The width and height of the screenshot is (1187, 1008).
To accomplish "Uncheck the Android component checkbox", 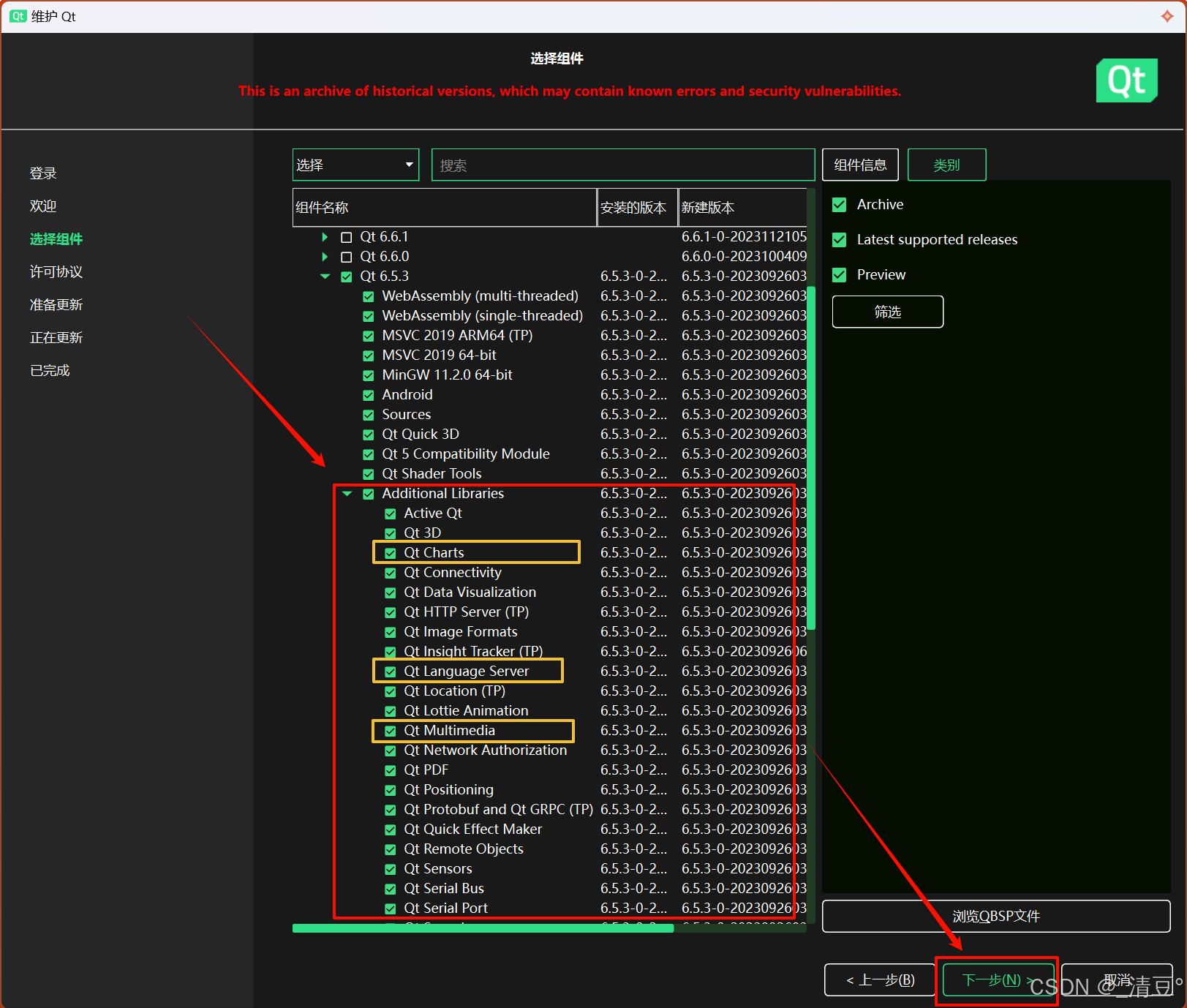I will point(369,395).
